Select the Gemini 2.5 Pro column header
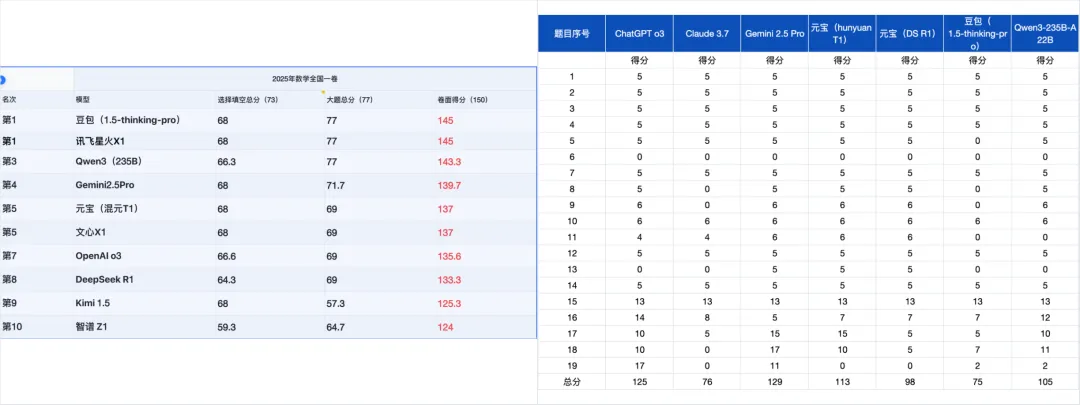The width and height of the screenshot is (1080, 405). coord(774,33)
